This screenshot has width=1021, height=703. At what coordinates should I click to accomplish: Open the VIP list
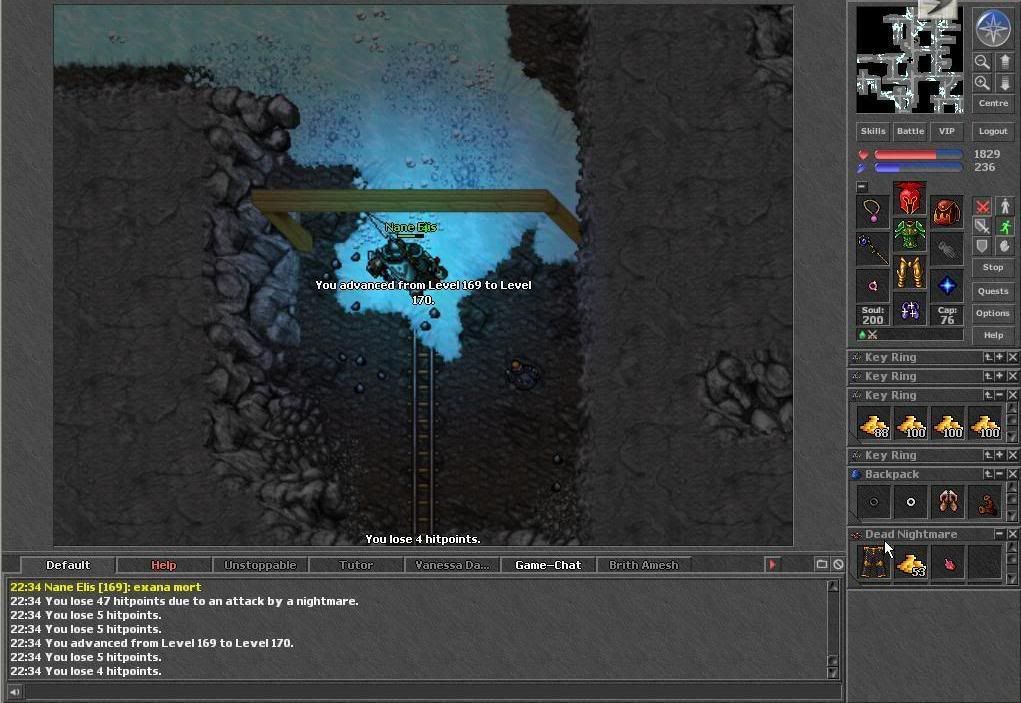[947, 131]
